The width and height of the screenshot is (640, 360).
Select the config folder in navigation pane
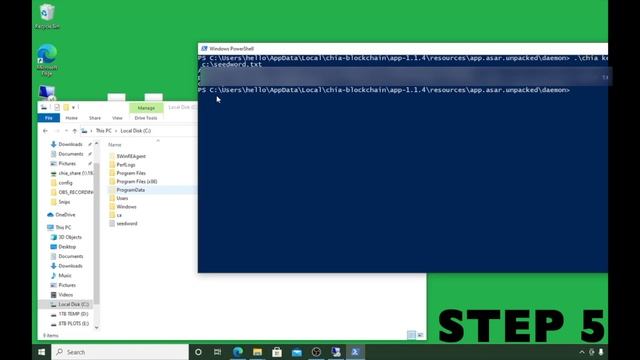click(x=65, y=183)
